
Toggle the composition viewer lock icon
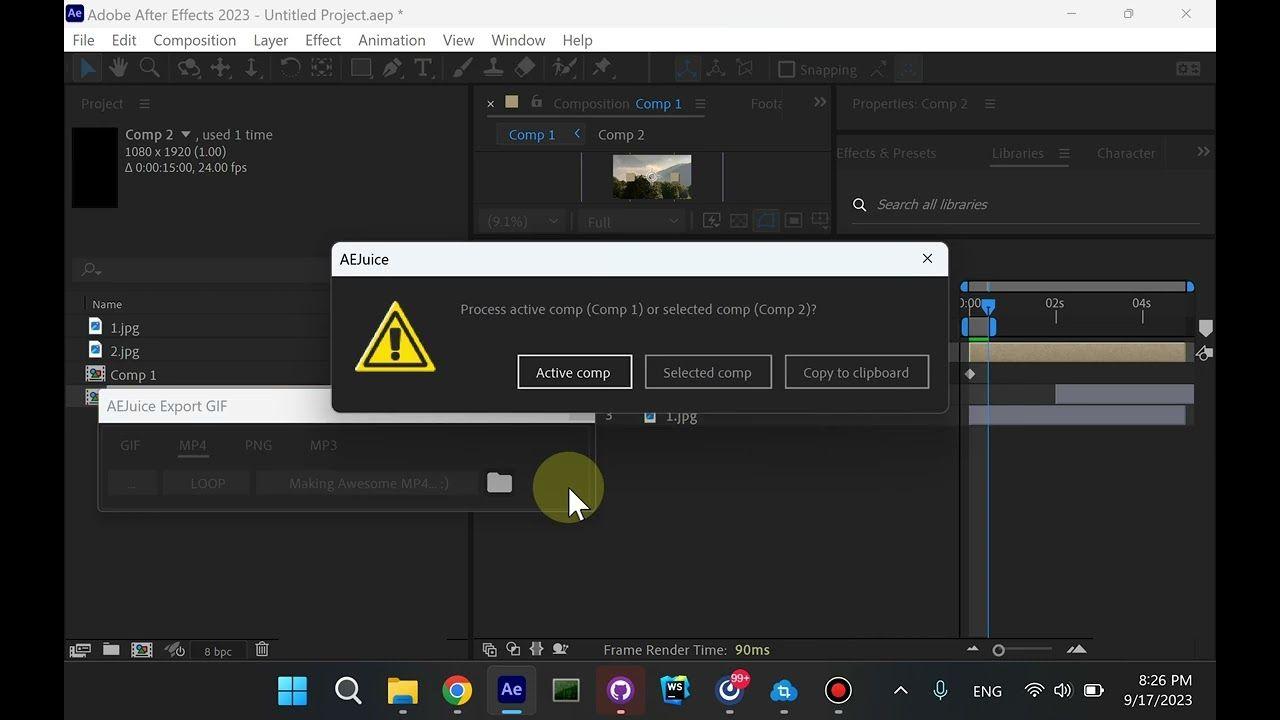pos(537,102)
